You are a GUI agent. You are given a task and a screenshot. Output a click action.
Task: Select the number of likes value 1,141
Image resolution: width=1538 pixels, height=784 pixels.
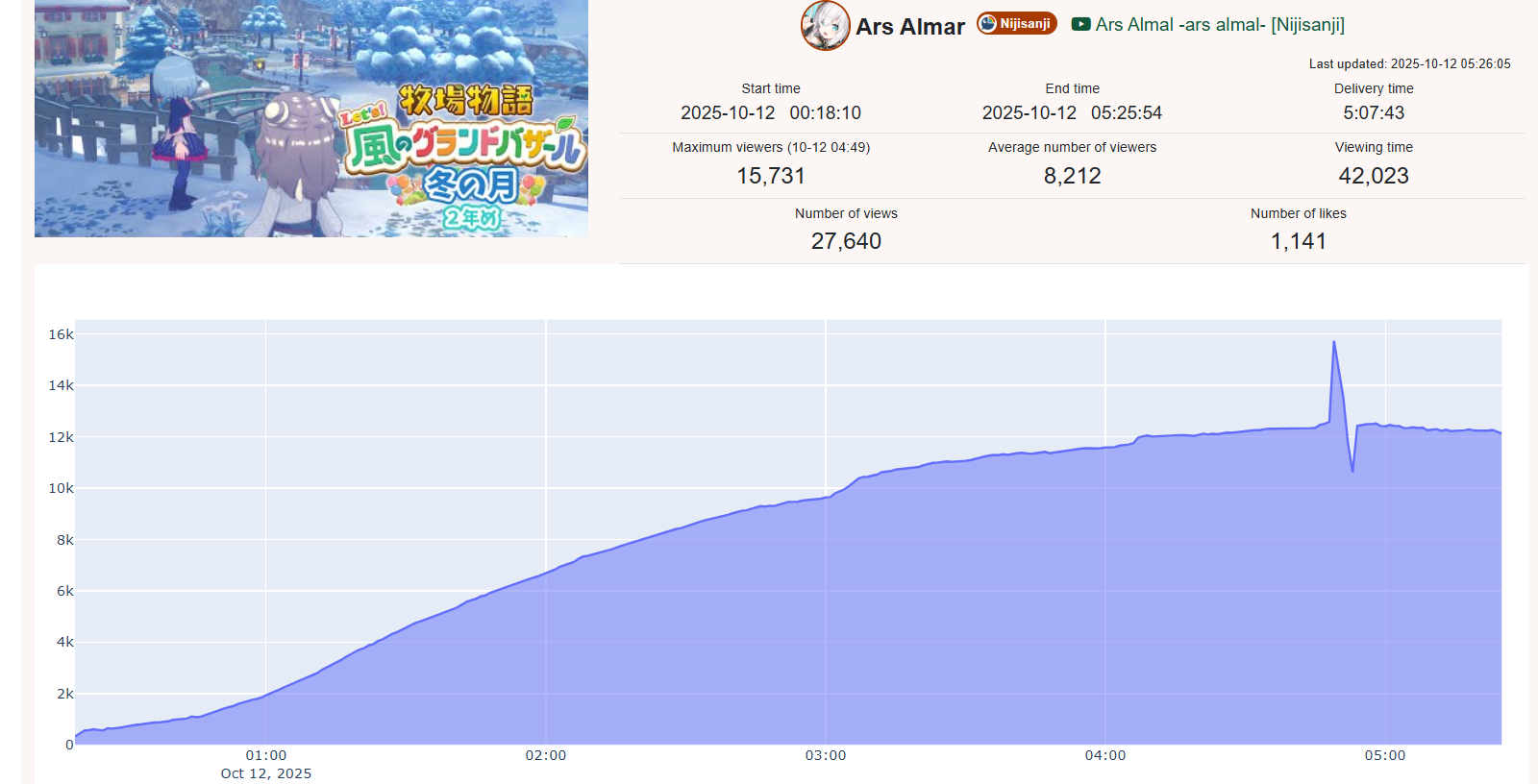(x=1299, y=241)
